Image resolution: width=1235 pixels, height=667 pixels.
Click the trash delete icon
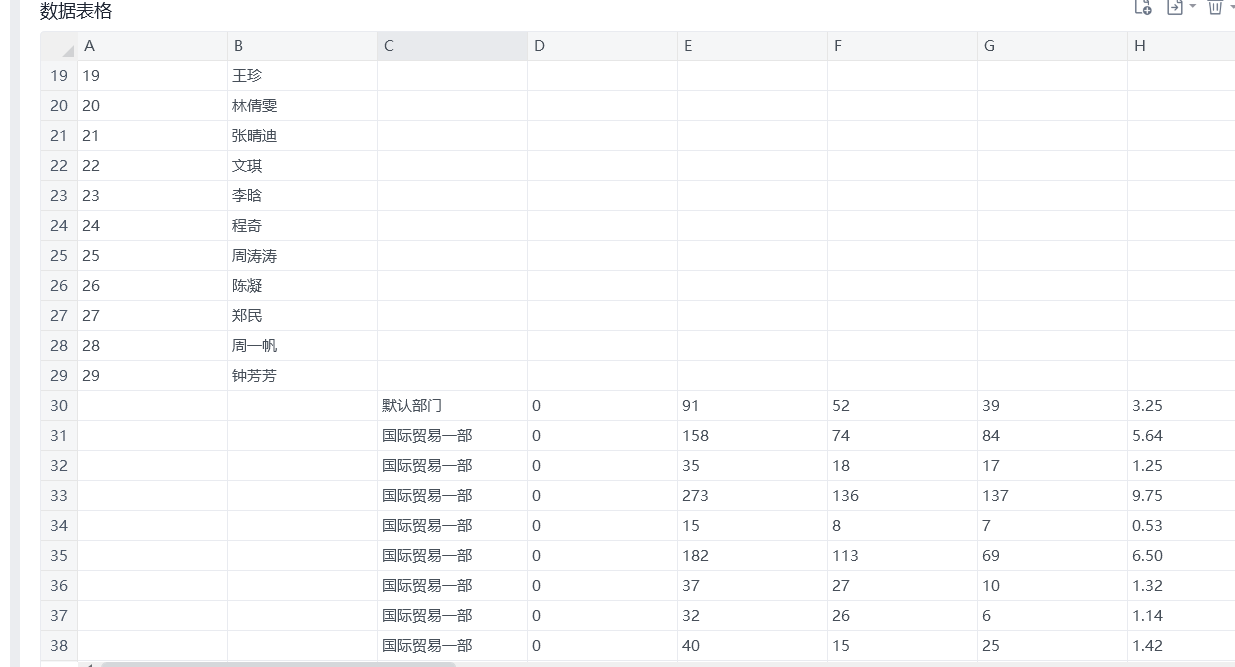pos(1215,7)
